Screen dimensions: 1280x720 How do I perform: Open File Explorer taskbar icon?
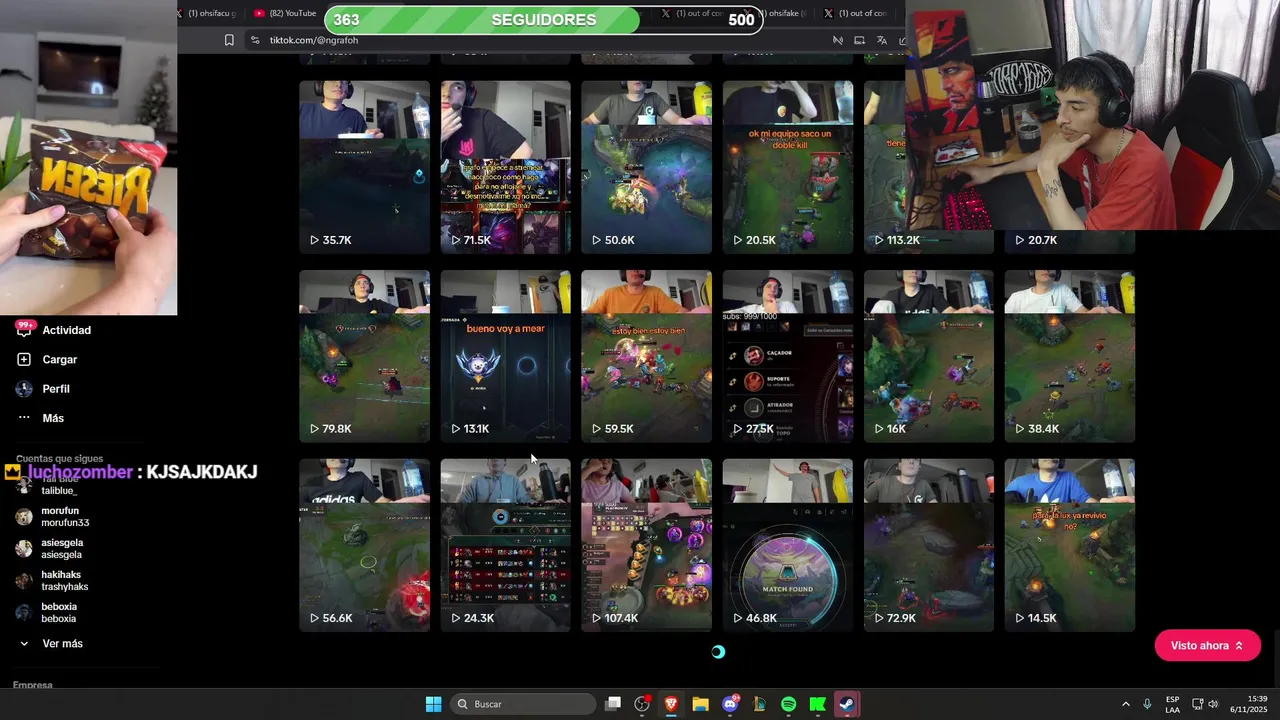(700, 704)
